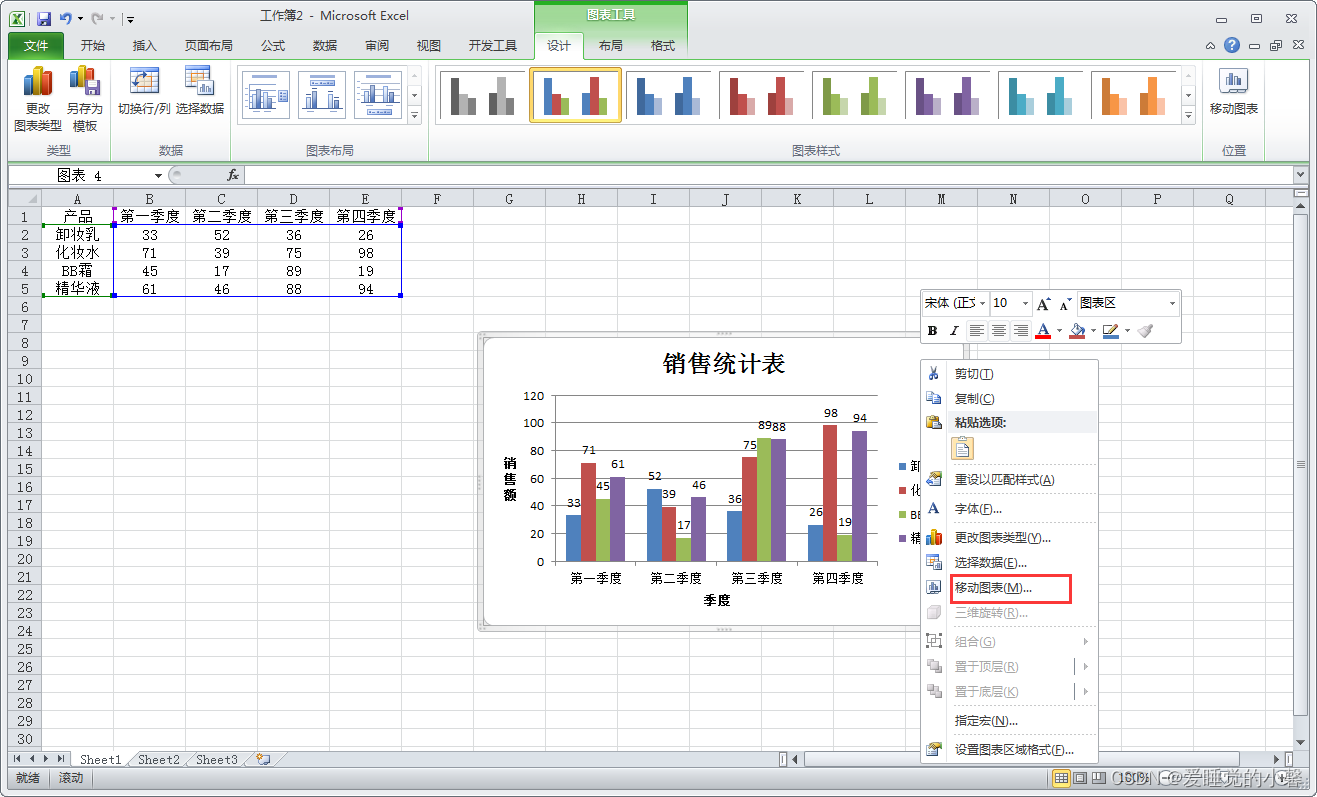Switch to chart Format (格式) tab
The width and height of the screenshot is (1317, 797).
click(x=663, y=45)
